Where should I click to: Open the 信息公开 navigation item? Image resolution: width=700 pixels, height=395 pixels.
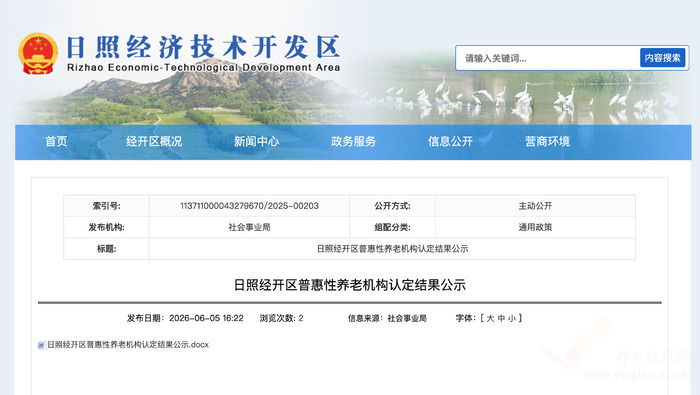click(x=450, y=141)
